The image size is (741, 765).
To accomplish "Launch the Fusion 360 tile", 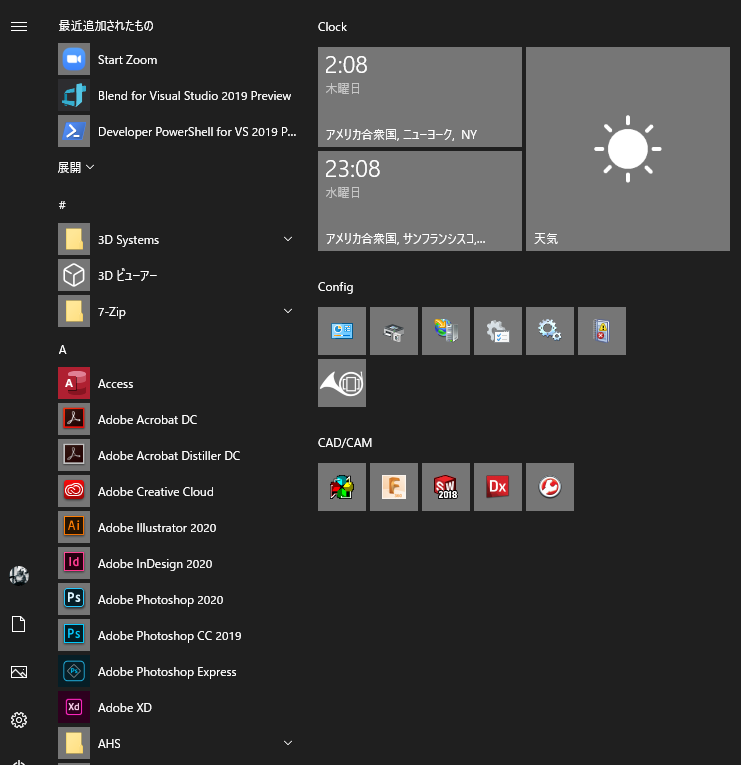I will [x=394, y=487].
